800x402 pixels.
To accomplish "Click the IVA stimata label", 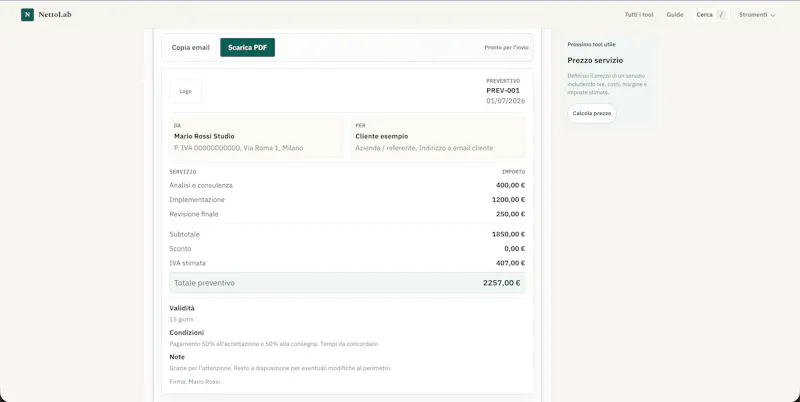I will click(187, 263).
